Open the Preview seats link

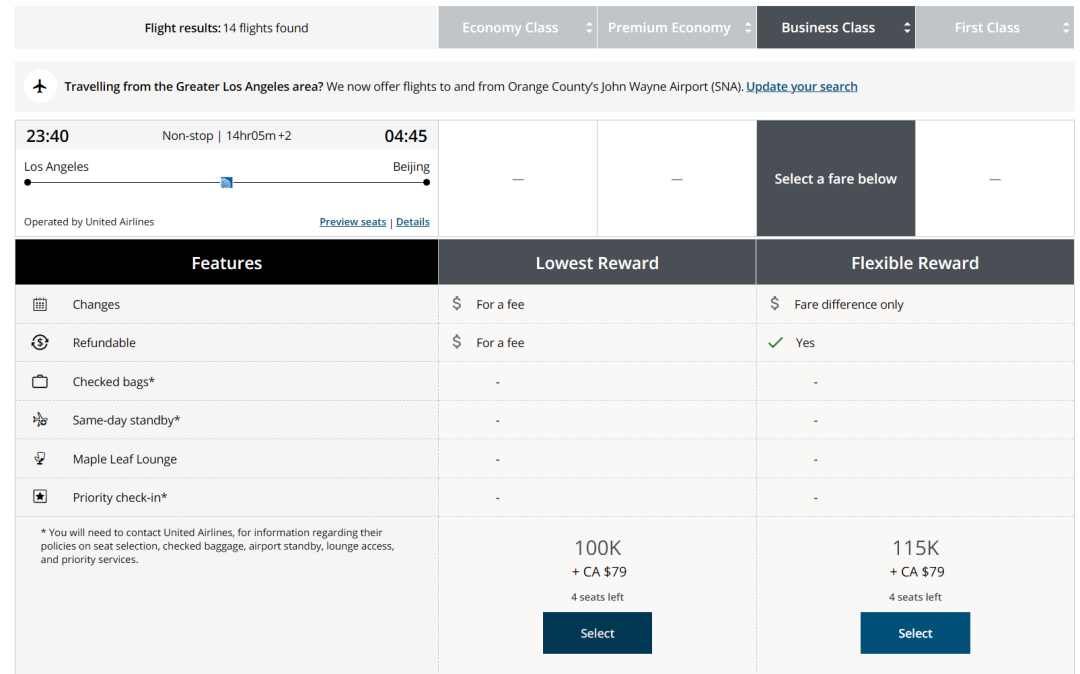pos(352,222)
